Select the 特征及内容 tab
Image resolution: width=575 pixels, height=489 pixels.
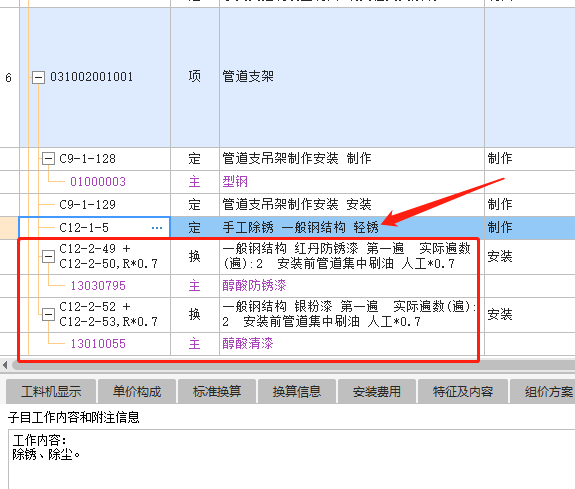[x=463, y=391]
